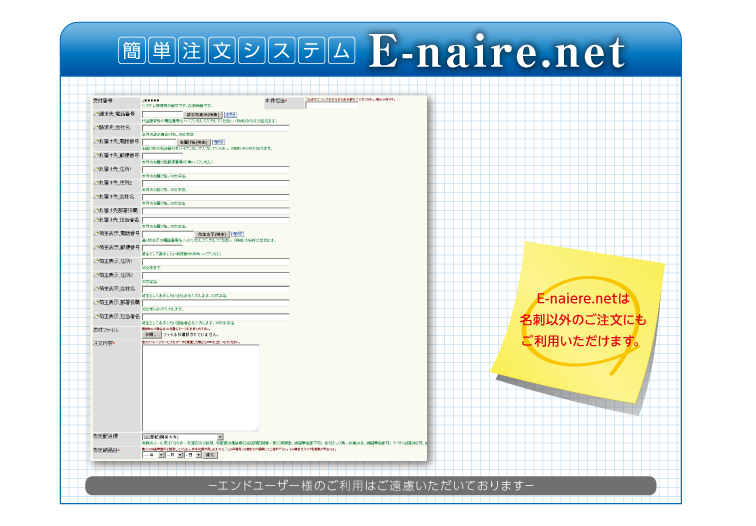Image resolution: width=756 pixels, height=526 pixels.
Task: Click the search button beside お届け先_電話番号
Action: pyautogui.click(x=194, y=142)
